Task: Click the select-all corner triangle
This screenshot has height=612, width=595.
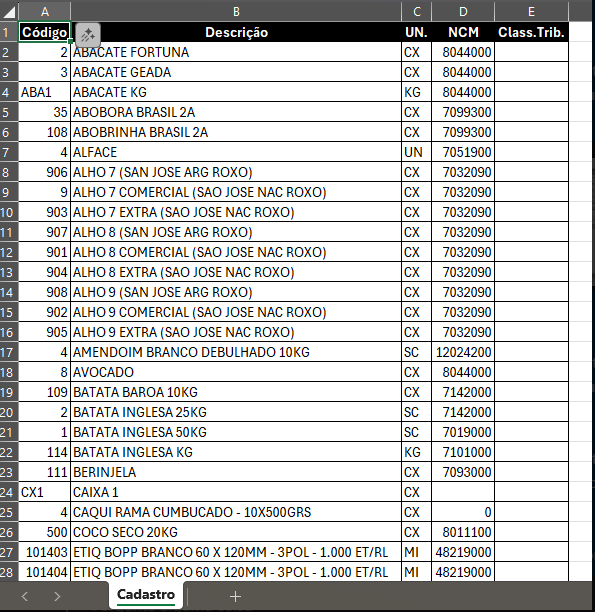Action: [9, 12]
